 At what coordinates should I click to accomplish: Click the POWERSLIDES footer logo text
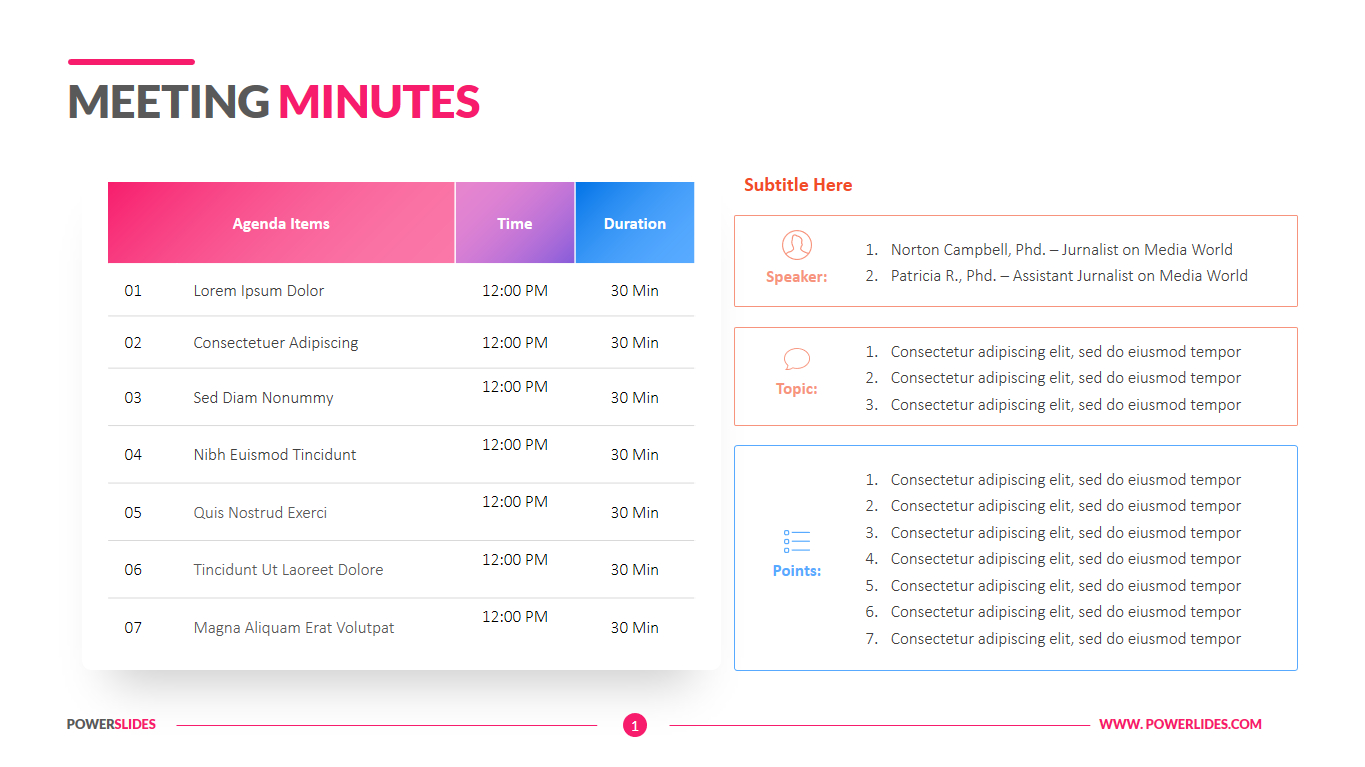click(111, 724)
